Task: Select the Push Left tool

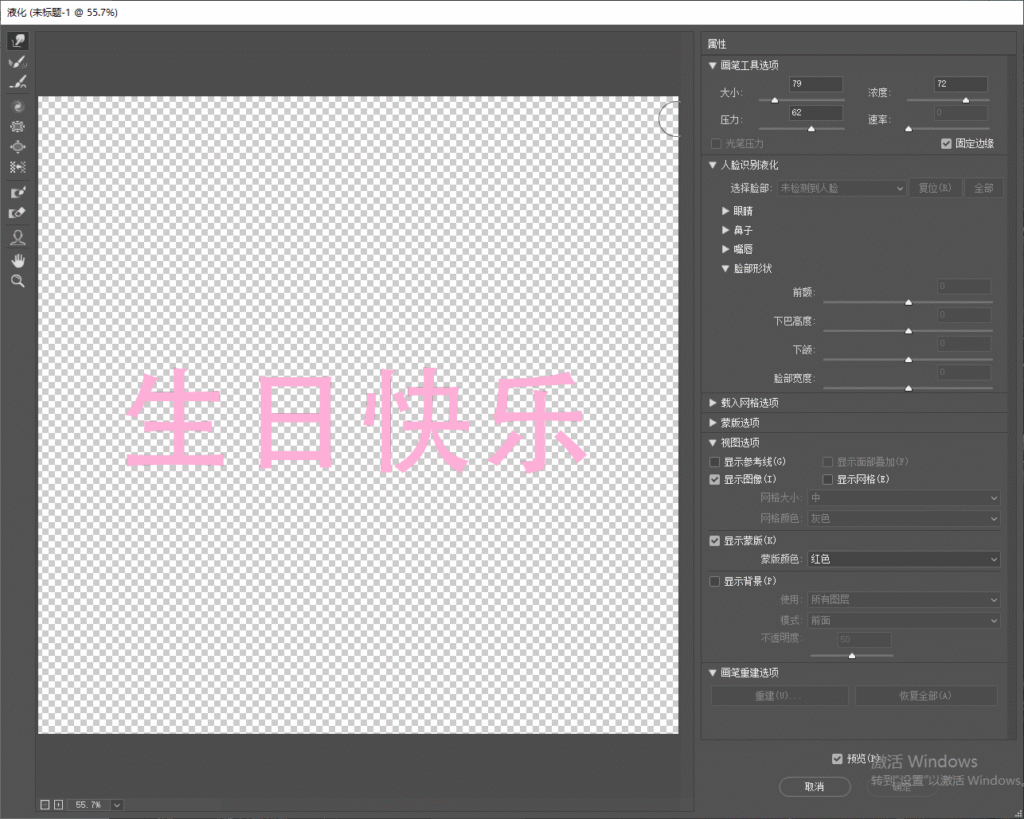Action: 18,167
